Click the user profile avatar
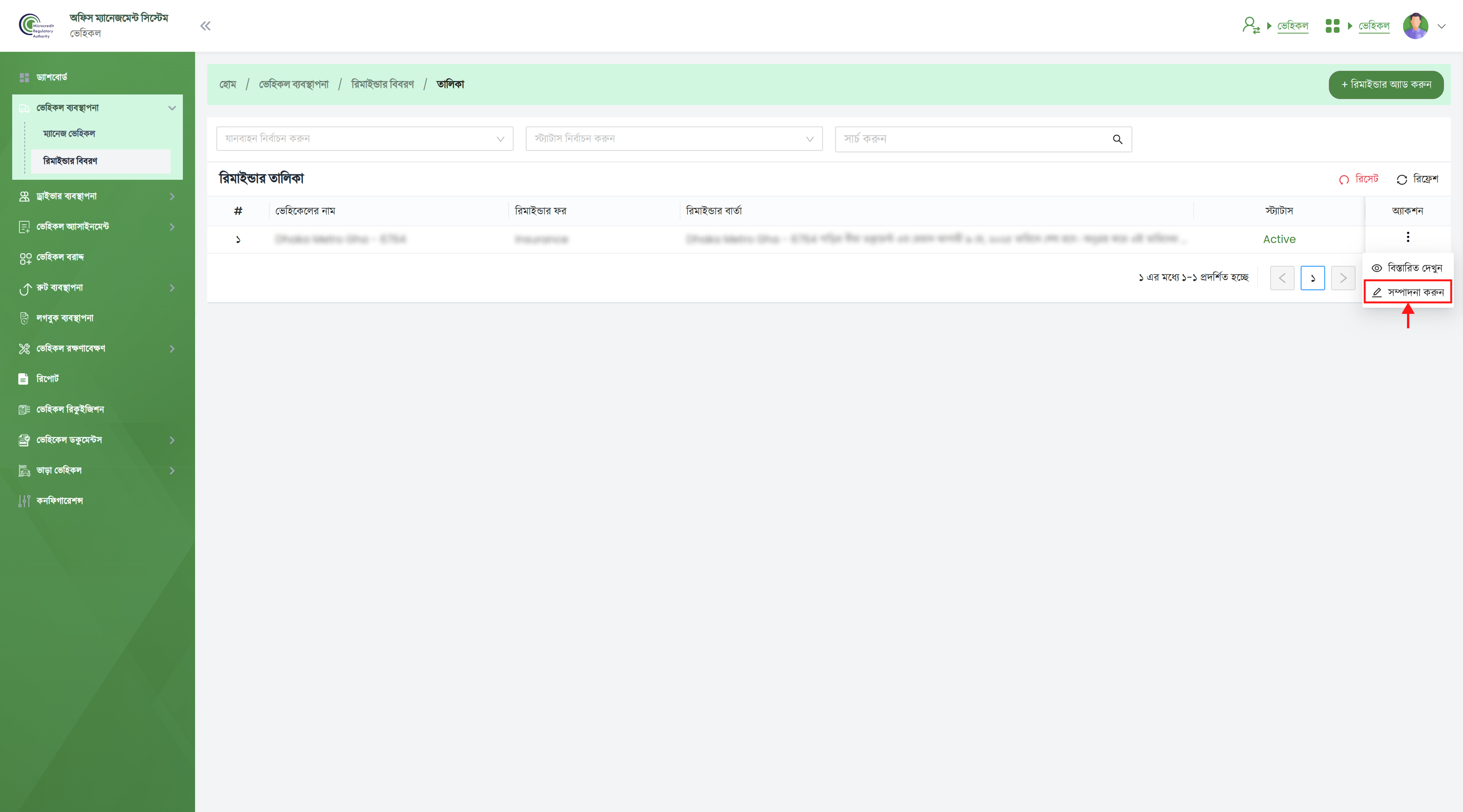Viewport: 1463px width, 812px height. pos(1415,26)
